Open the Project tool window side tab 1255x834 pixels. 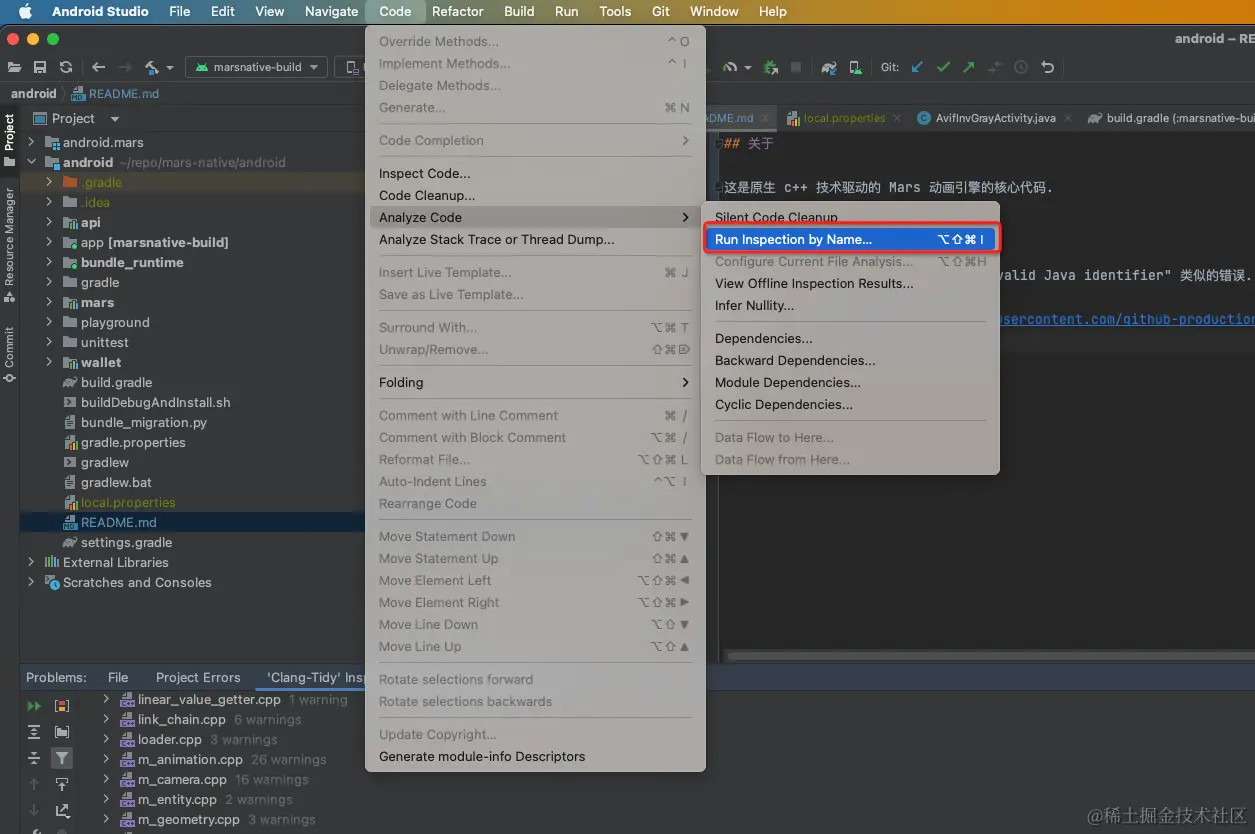[x=9, y=140]
